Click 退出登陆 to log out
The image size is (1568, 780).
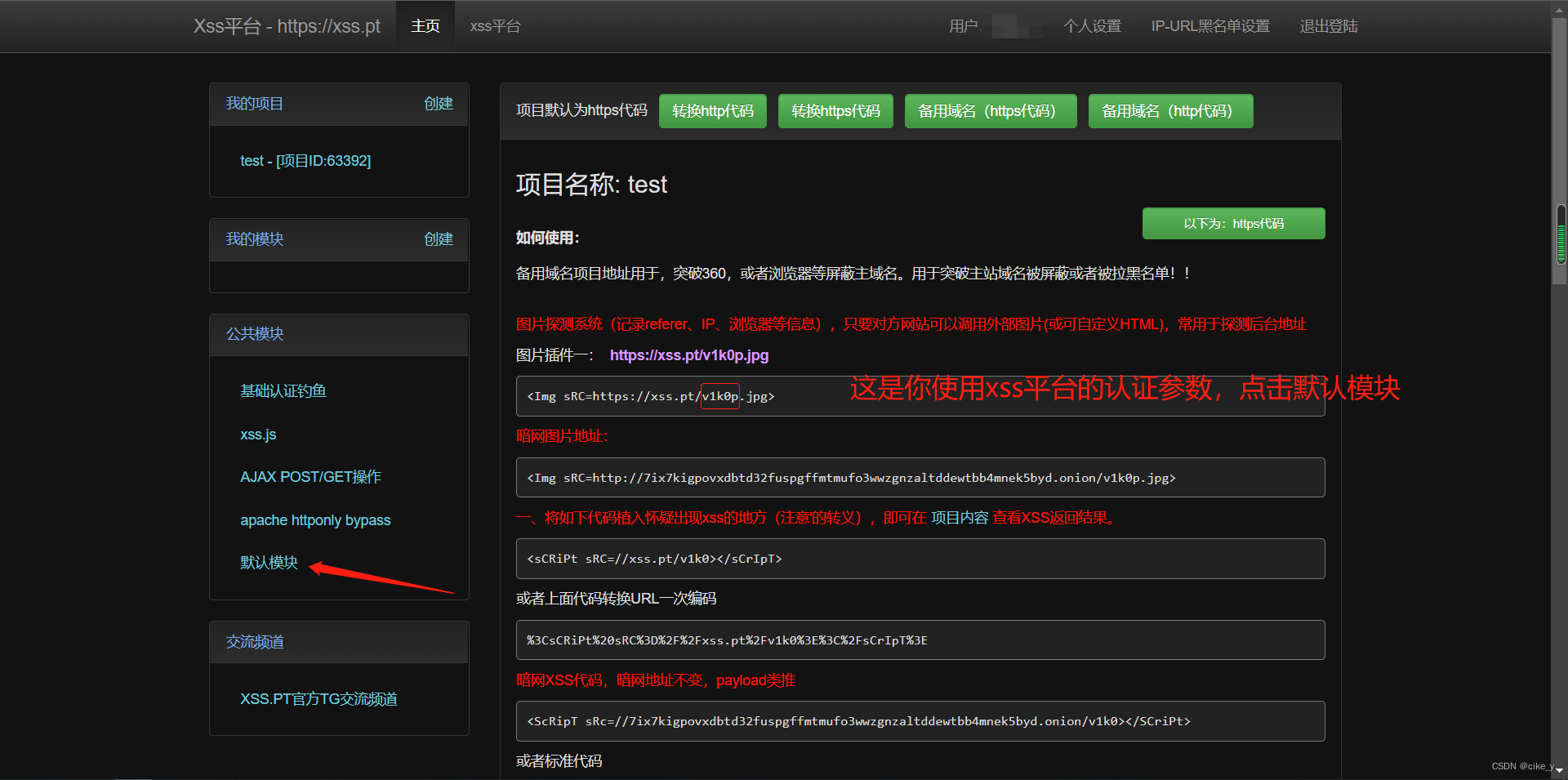point(1329,26)
